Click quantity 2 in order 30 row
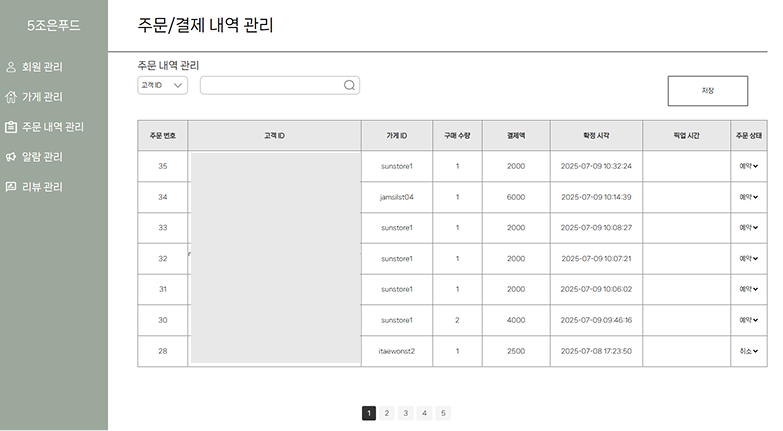The width and height of the screenshot is (783, 431). point(457,320)
